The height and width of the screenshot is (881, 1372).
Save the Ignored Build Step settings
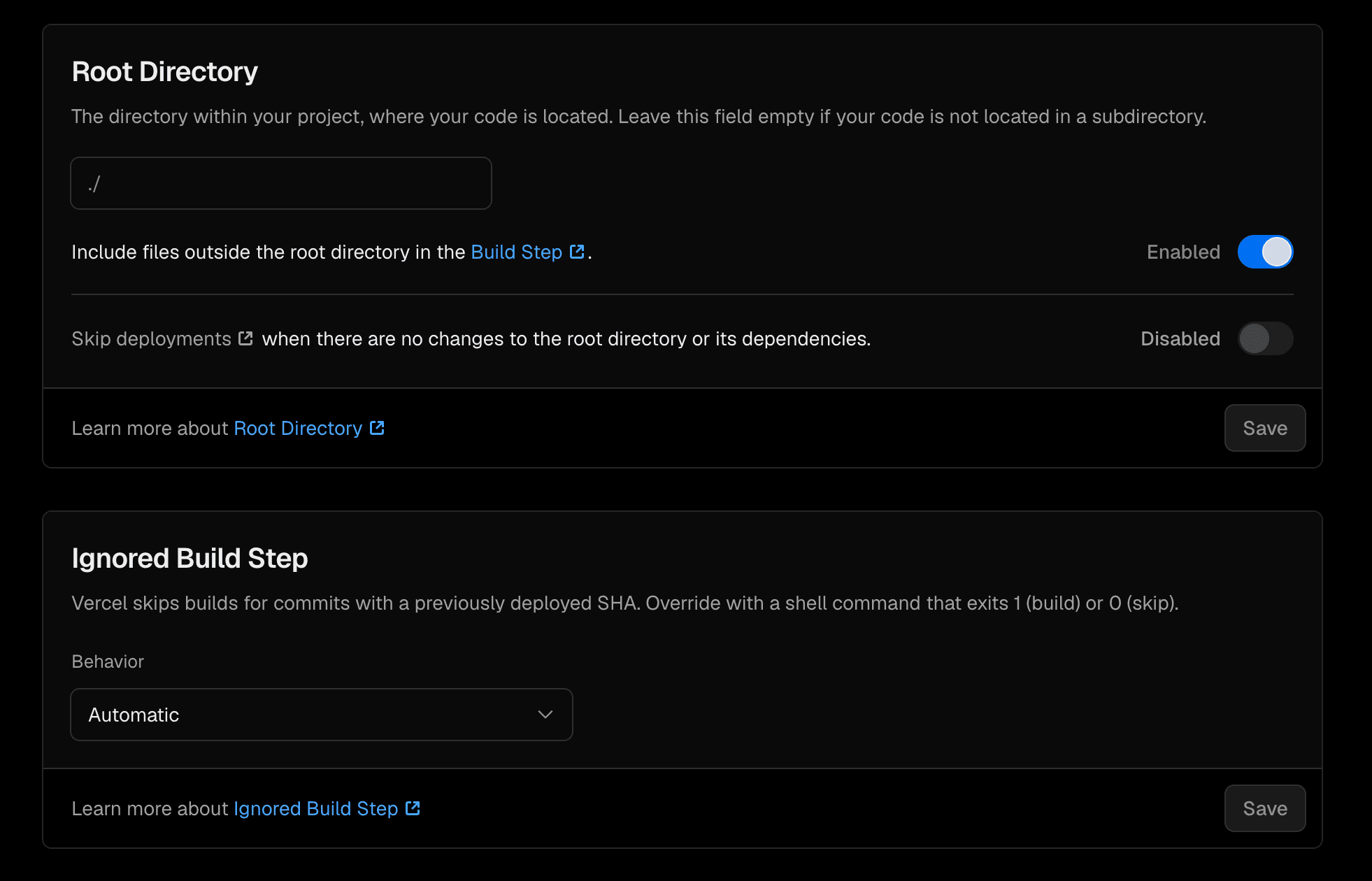pyautogui.click(x=1265, y=808)
